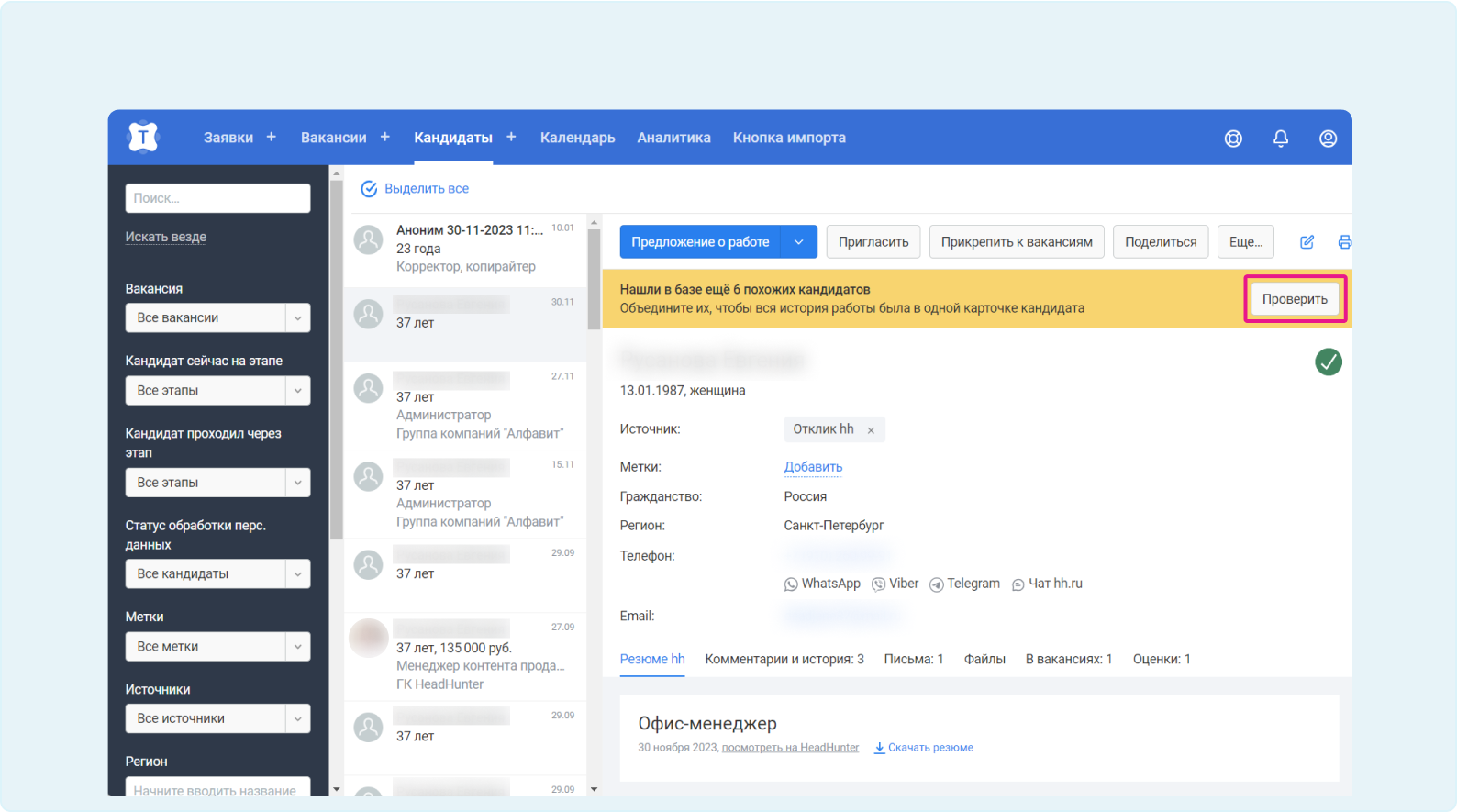Click the Искать везде link
This screenshot has height=812, width=1457.
tap(166, 237)
